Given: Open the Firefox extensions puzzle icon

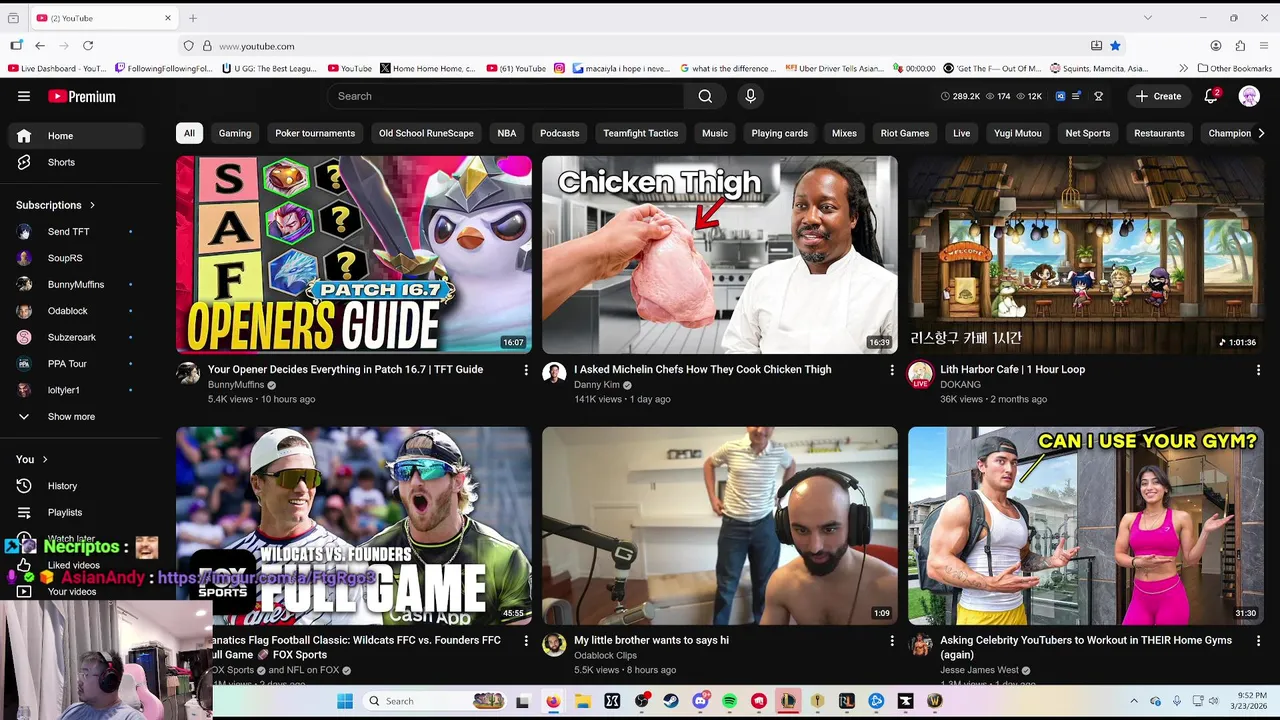Looking at the screenshot, I should 1240,46.
